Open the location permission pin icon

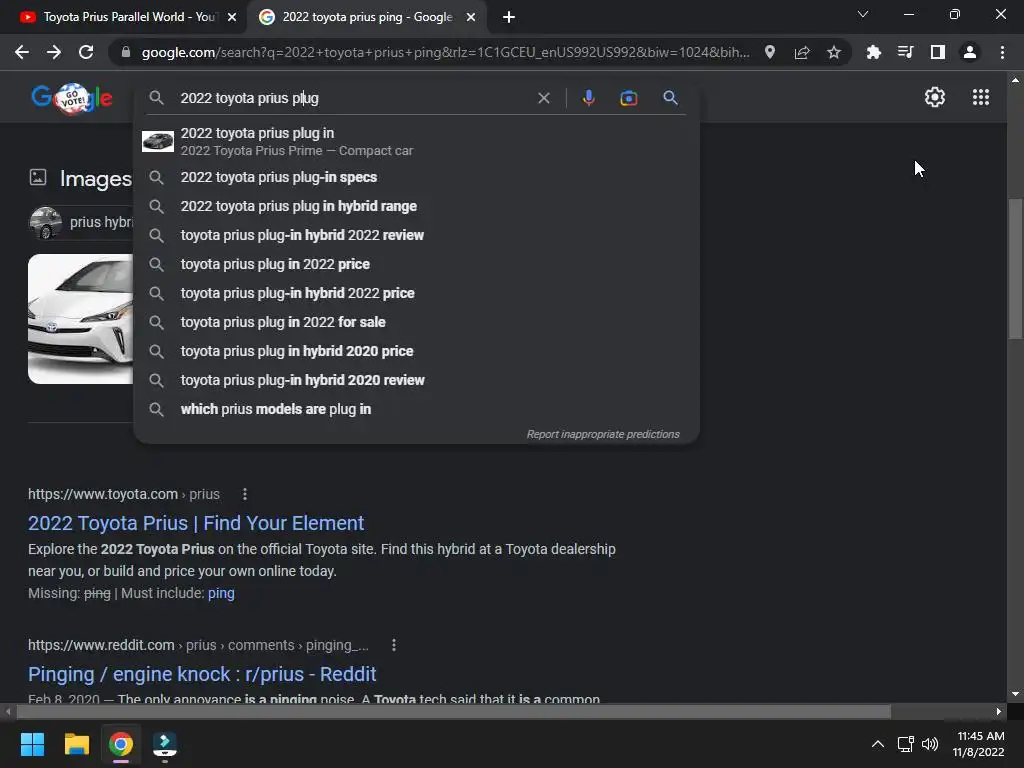770,52
